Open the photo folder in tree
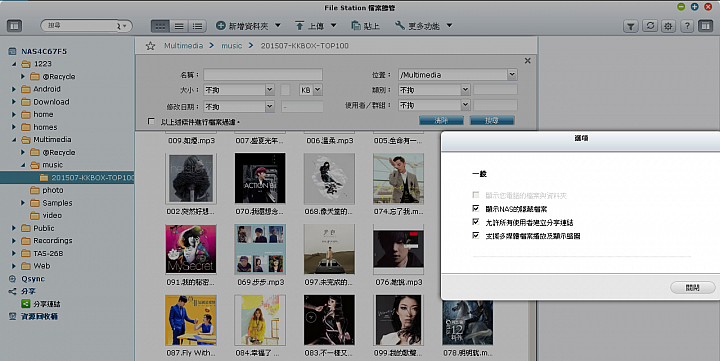The image size is (720, 361). (x=53, y=190)
